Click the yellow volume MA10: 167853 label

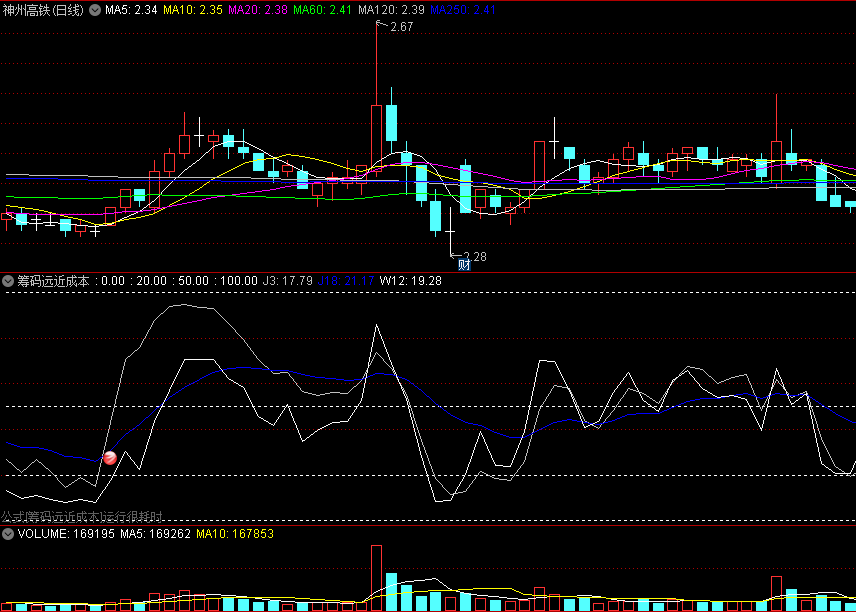235,534
